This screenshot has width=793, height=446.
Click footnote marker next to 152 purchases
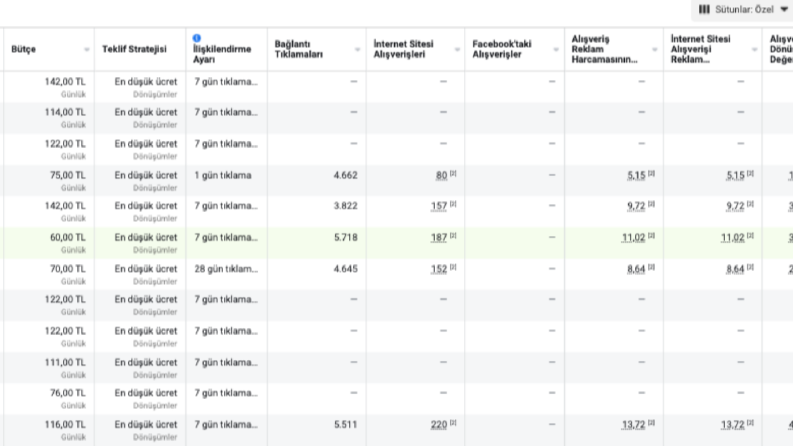(x=453, y=267)
